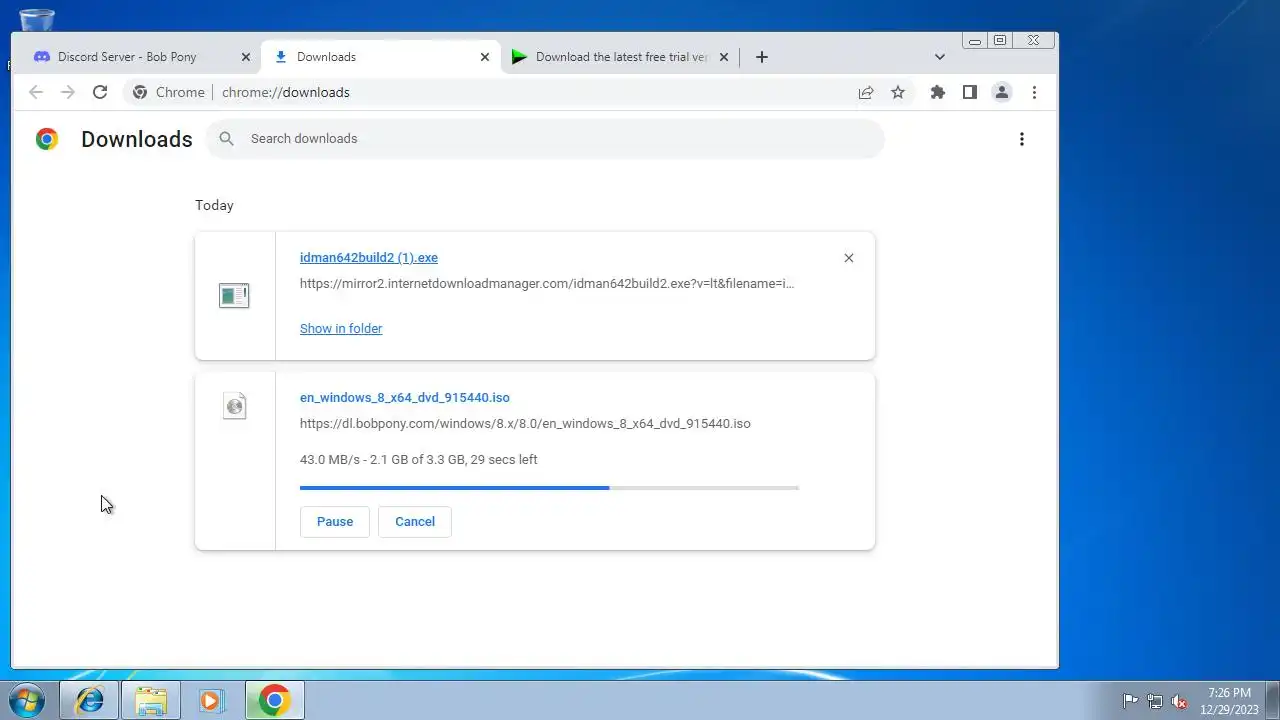
Task: Close the free trial version tab
Action: coord(724,57)
